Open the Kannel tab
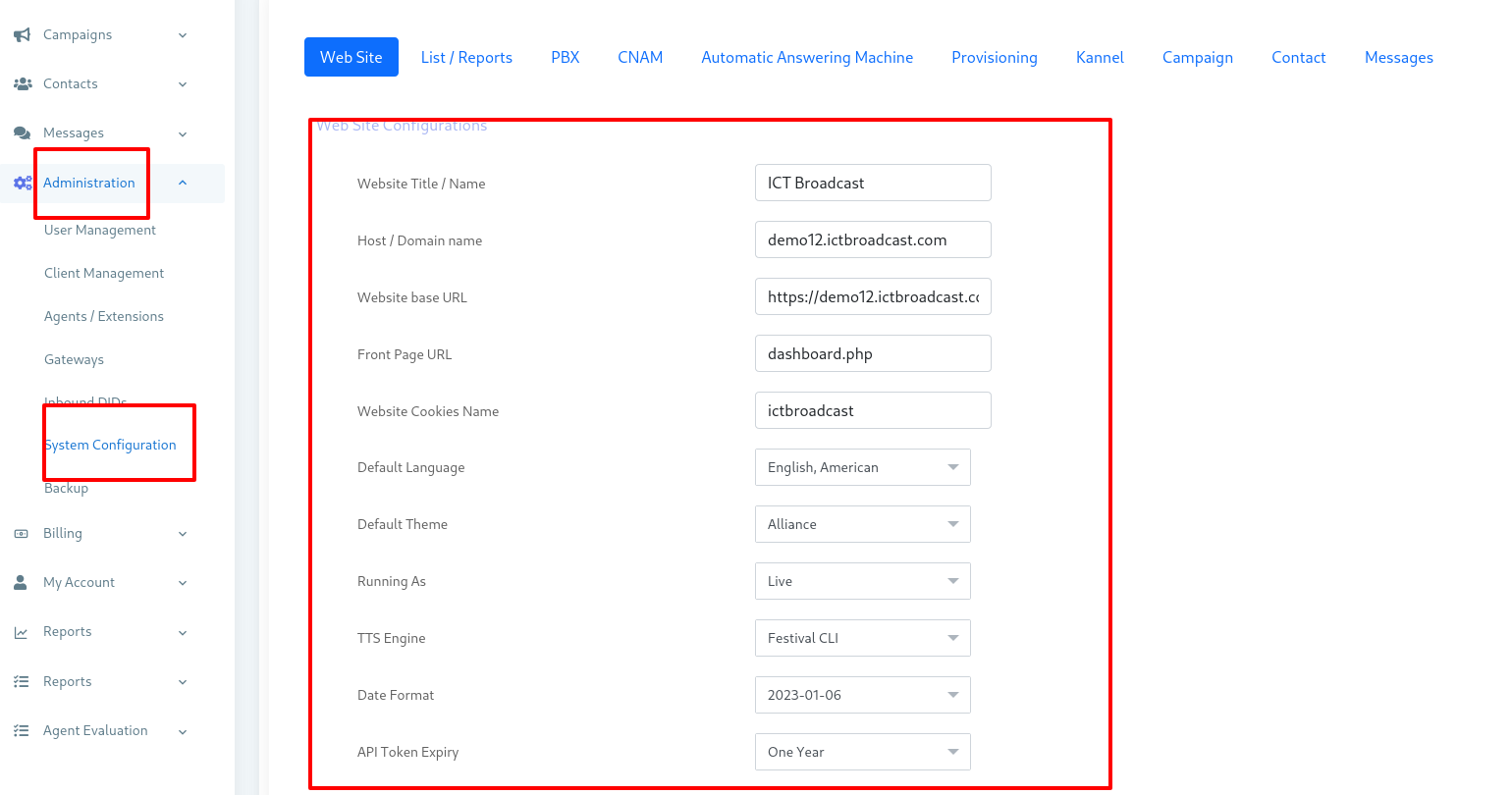The width and height of the screenshot is (1512, 795). coord(1100,57)
